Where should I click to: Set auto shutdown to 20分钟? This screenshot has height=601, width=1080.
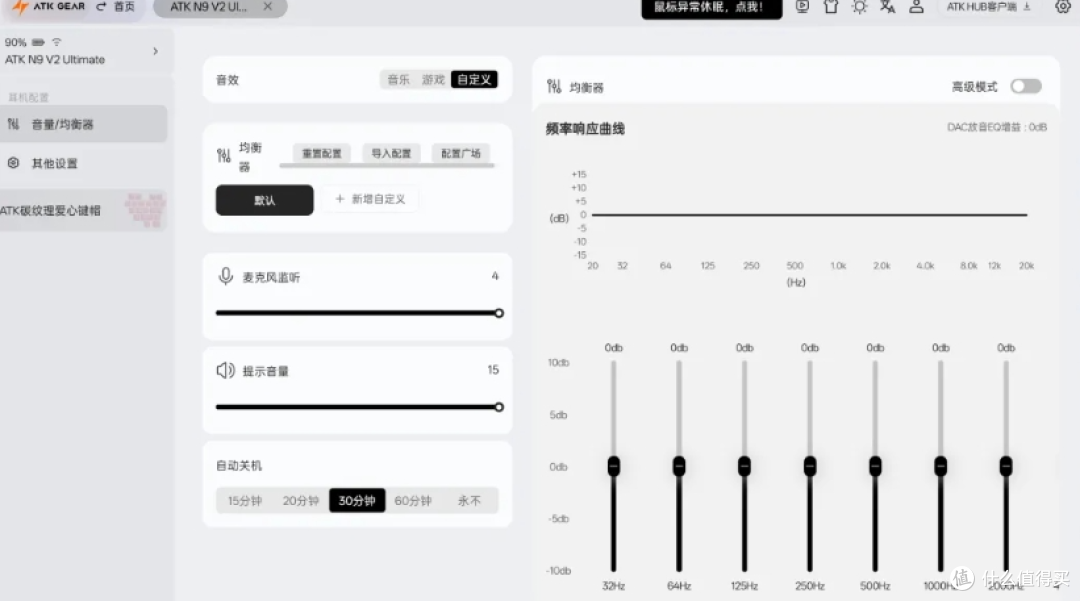[301, 500]
